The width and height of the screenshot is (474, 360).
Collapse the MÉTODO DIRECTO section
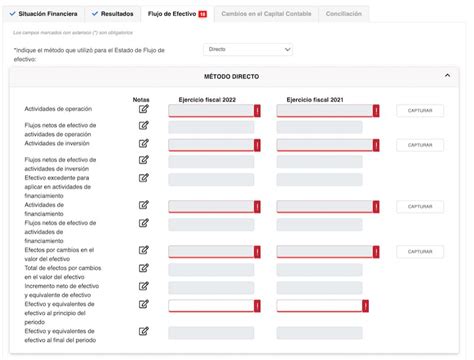click(x=447, y=76)
